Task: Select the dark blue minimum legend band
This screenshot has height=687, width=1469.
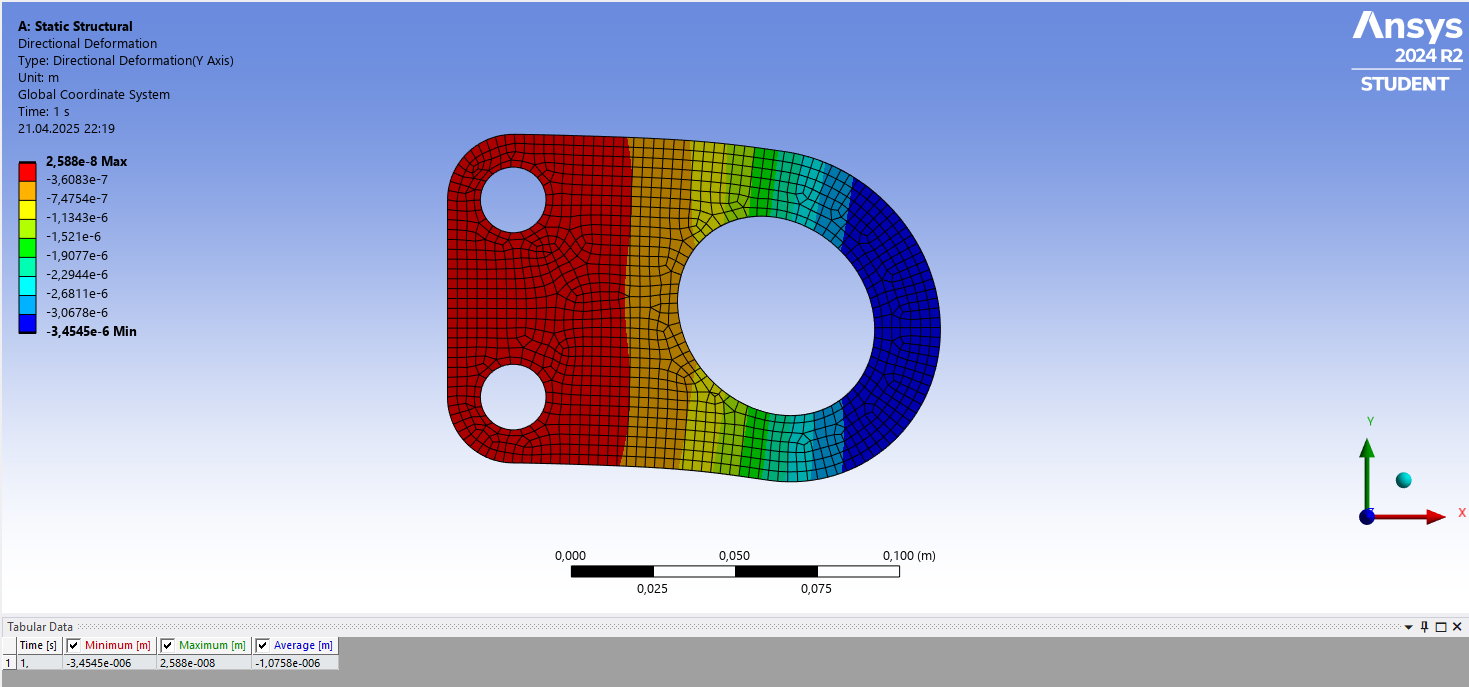Action: tap(28, 323)
